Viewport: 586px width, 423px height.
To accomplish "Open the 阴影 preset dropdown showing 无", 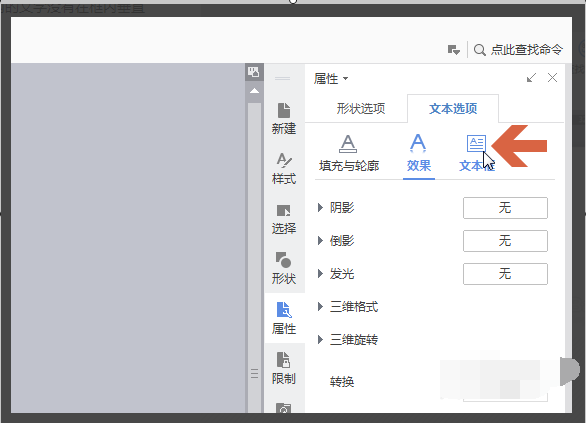I will pyautogui.click(x=505, y=208).
